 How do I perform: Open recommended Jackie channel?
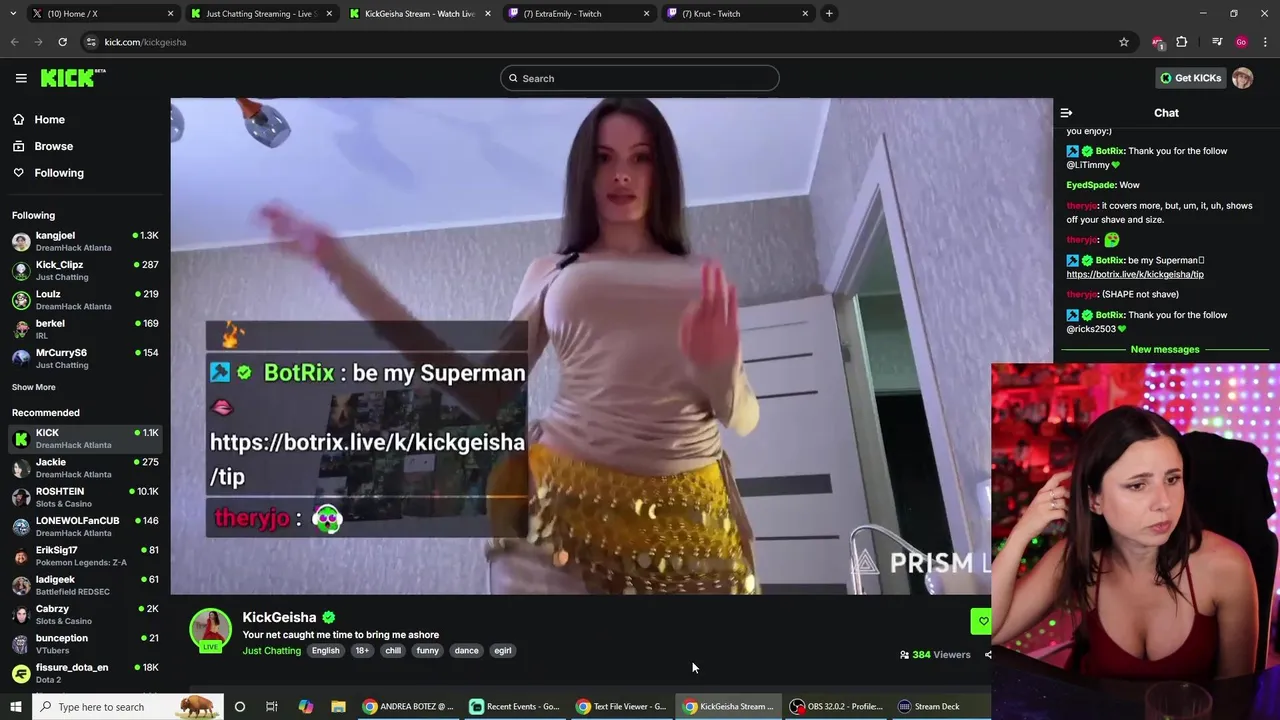85,468
